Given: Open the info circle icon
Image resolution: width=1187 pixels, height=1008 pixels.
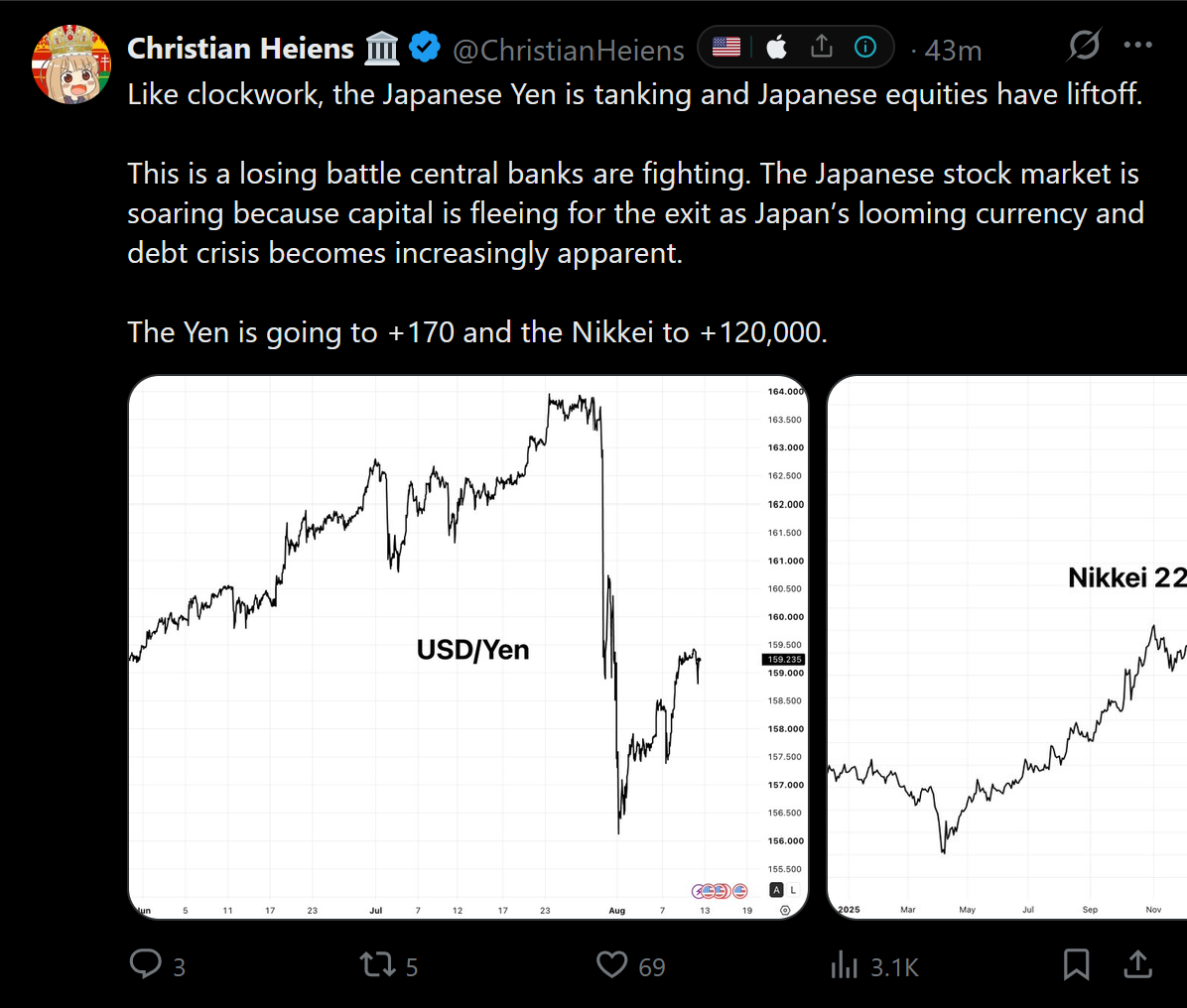Looking at the screenshot, I should (x=865, y=47).
